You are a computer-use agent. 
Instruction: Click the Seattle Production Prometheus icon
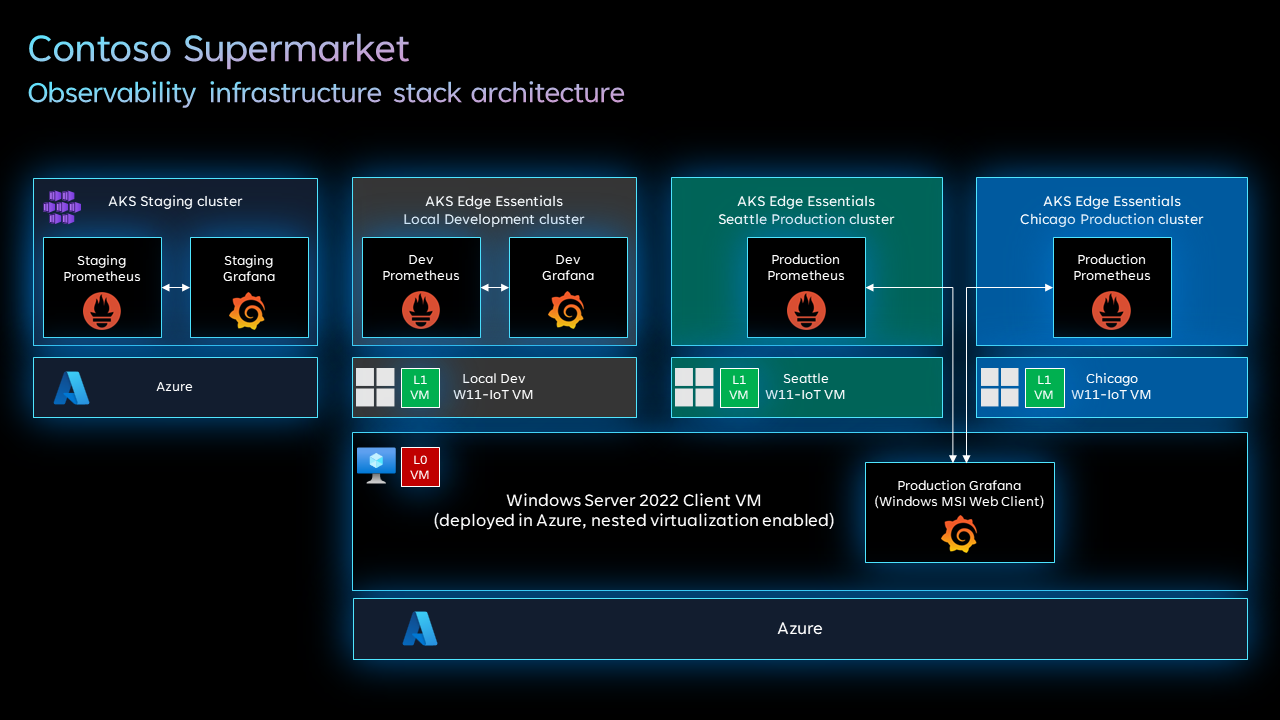806,310
